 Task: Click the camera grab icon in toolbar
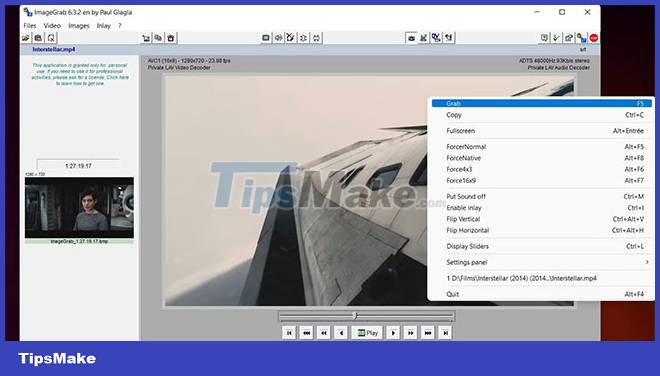pyautogui.click(x=411, y=38)
